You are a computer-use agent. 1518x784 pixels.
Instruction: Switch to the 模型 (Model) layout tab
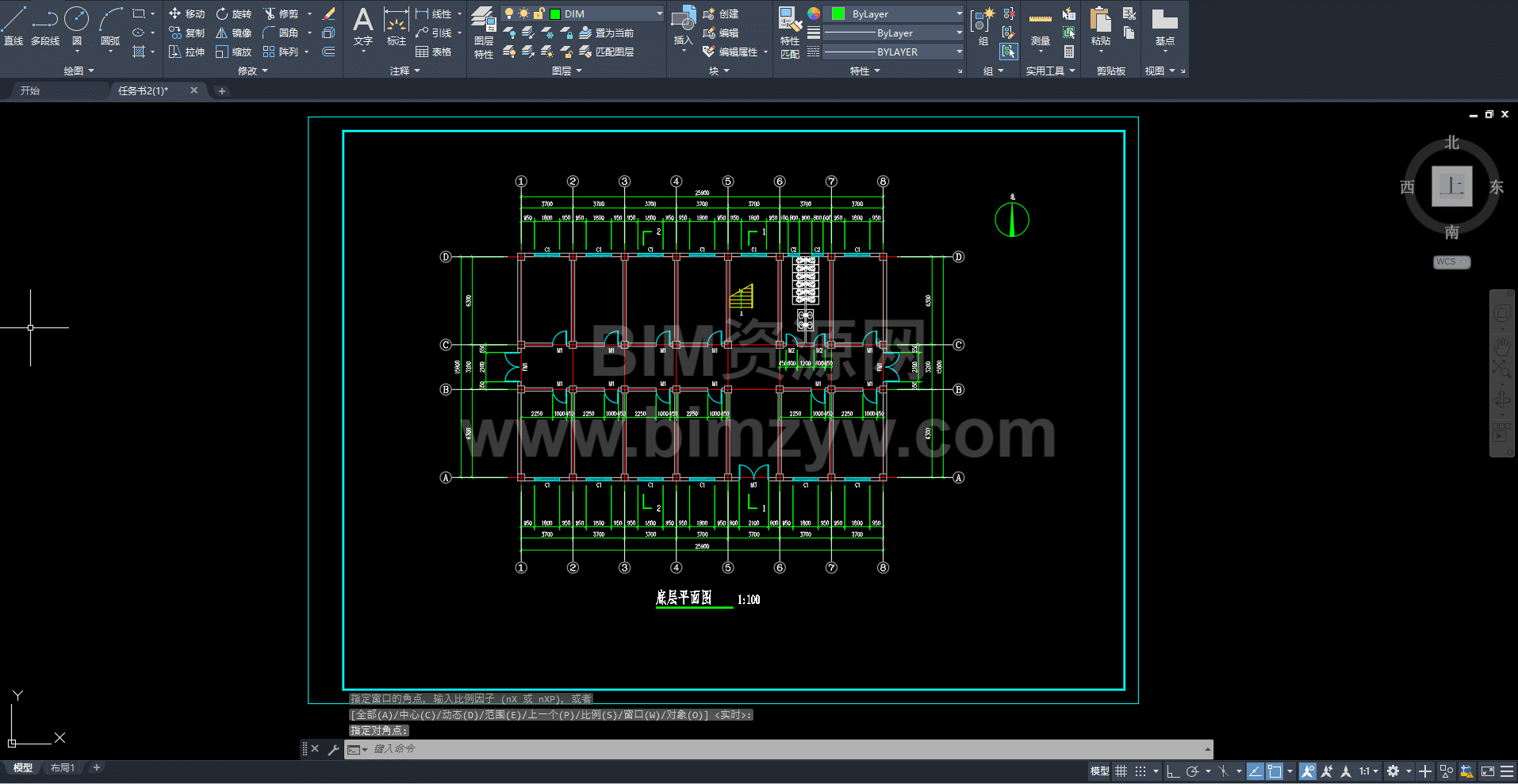[22, 767]
